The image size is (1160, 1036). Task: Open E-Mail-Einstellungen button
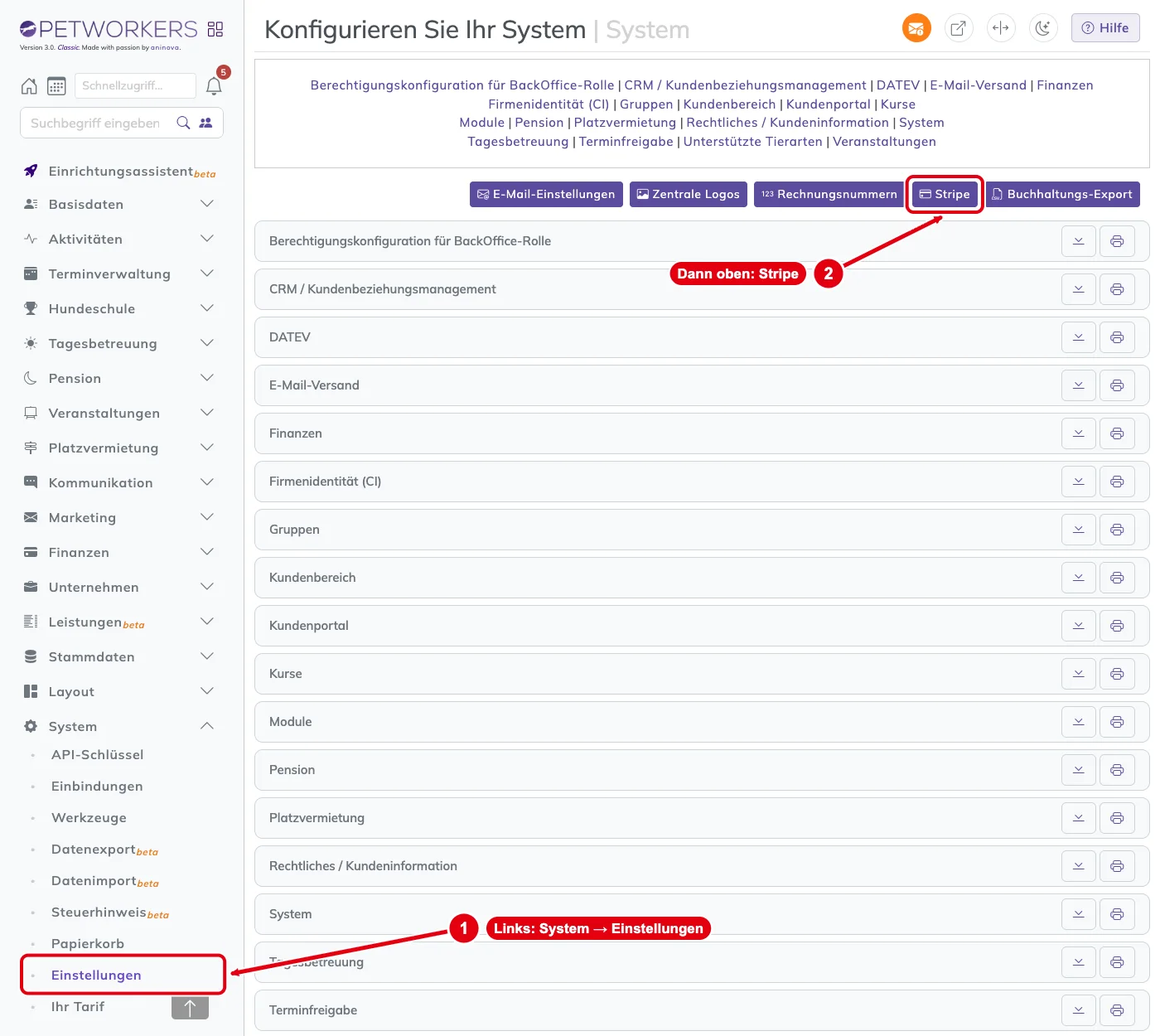click(546, 194)
